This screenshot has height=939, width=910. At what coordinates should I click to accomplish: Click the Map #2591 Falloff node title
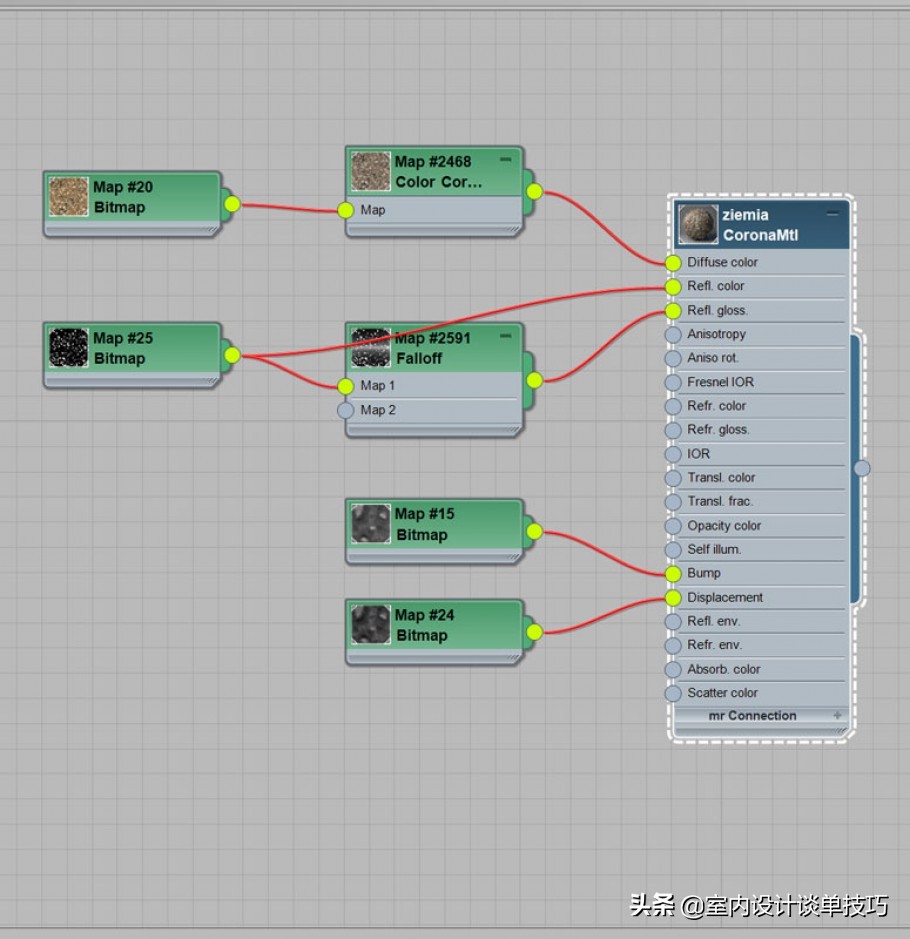click(x=432, y=349)
